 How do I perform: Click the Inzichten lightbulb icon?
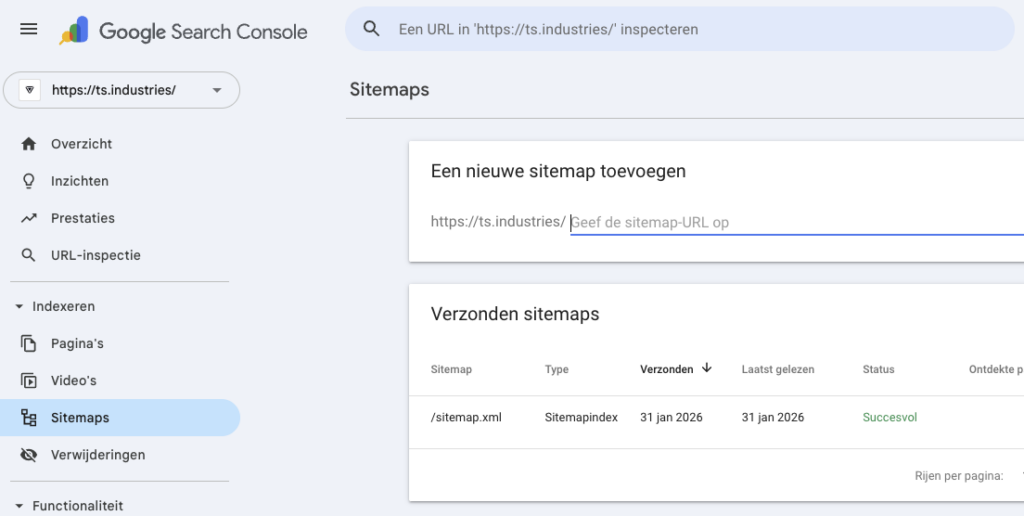[x=29, y=181]
